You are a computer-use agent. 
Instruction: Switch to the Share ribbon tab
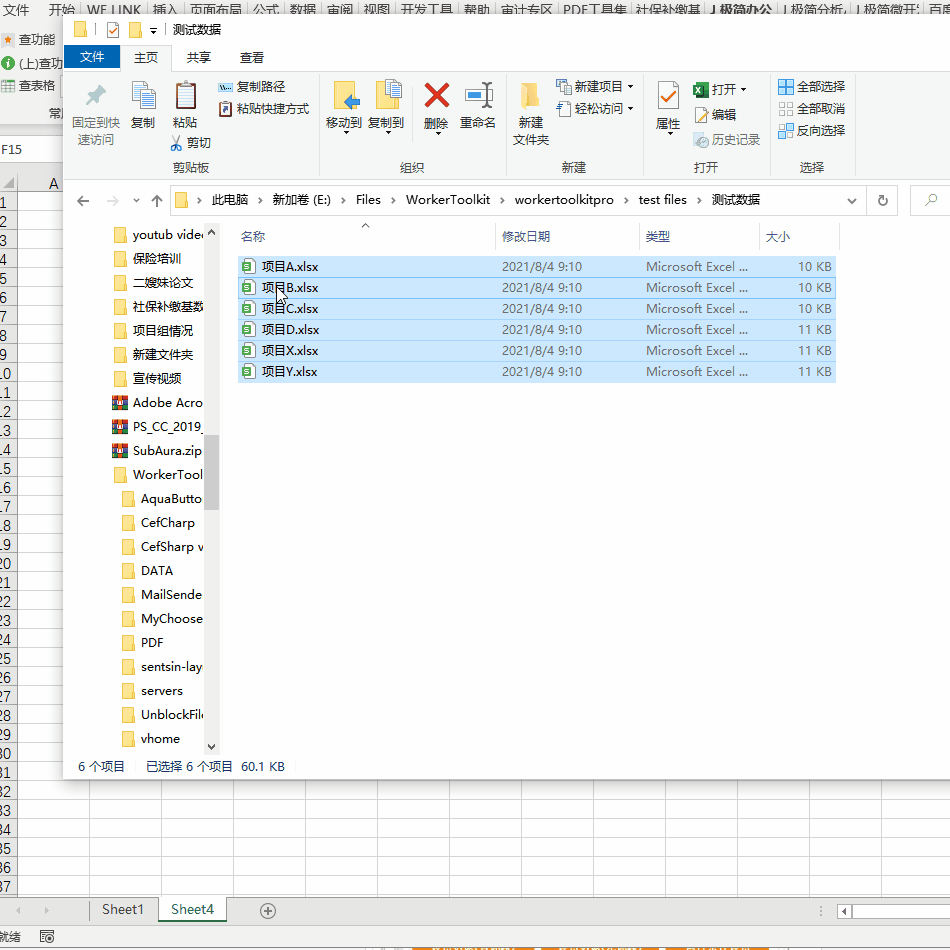[198, 58]
